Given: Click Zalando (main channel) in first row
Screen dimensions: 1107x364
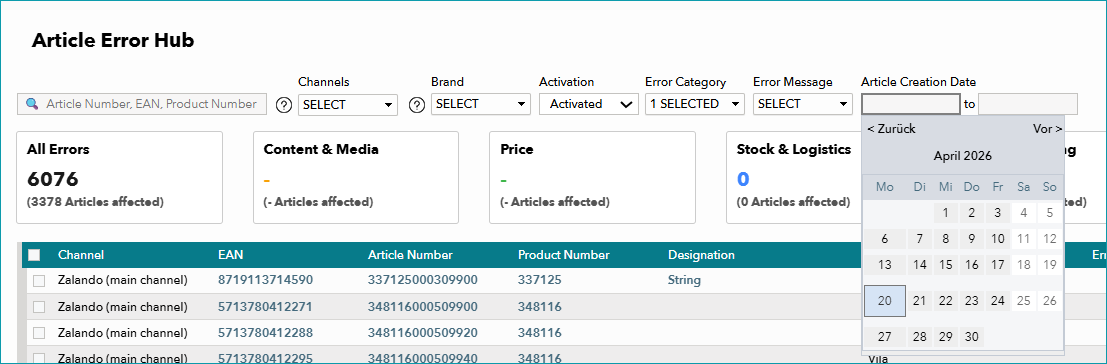Looking at the screenshot, I should 123,280.
